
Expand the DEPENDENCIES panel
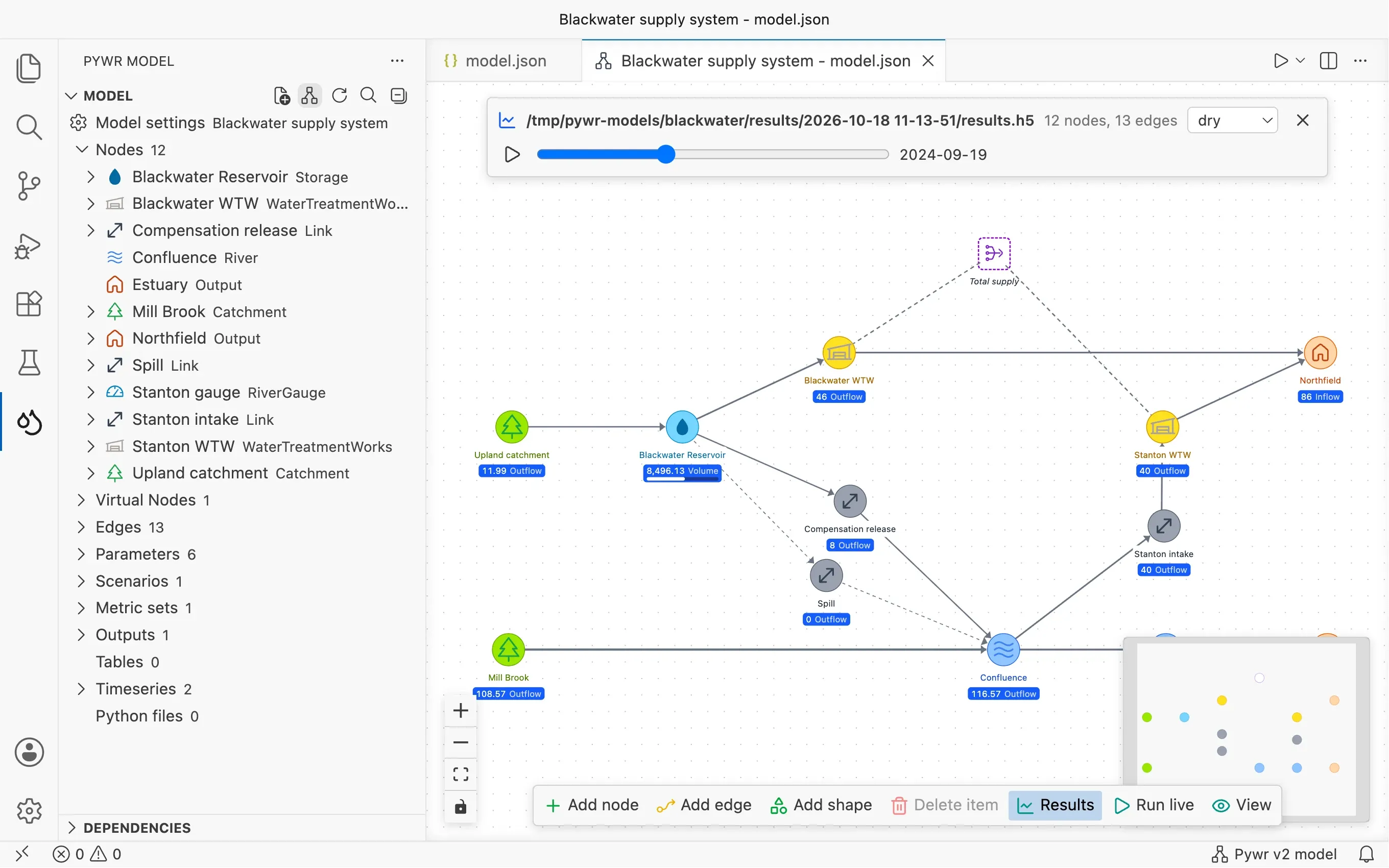(241, 827)
